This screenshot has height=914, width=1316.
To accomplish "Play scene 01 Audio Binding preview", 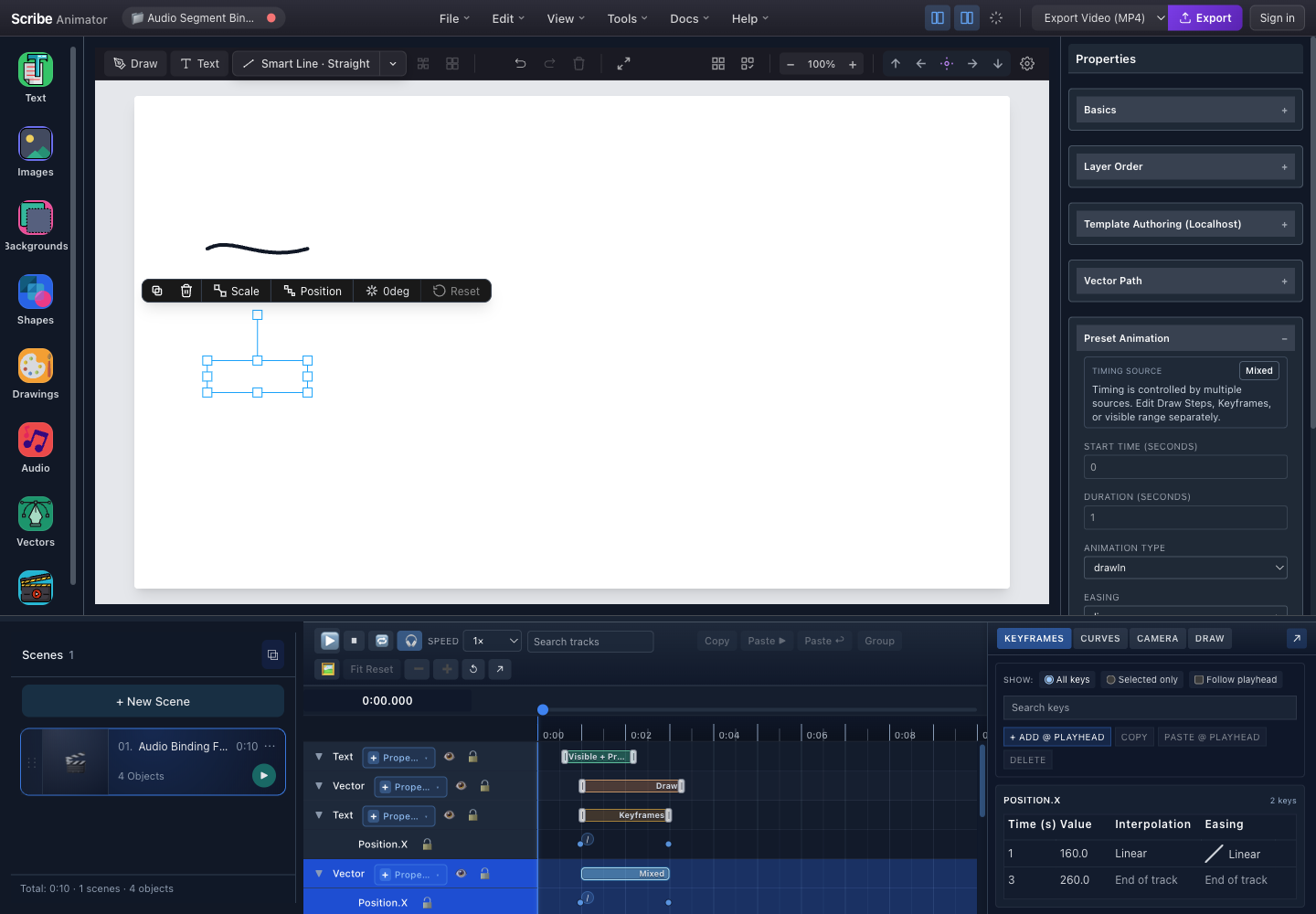I will point(264,775).
